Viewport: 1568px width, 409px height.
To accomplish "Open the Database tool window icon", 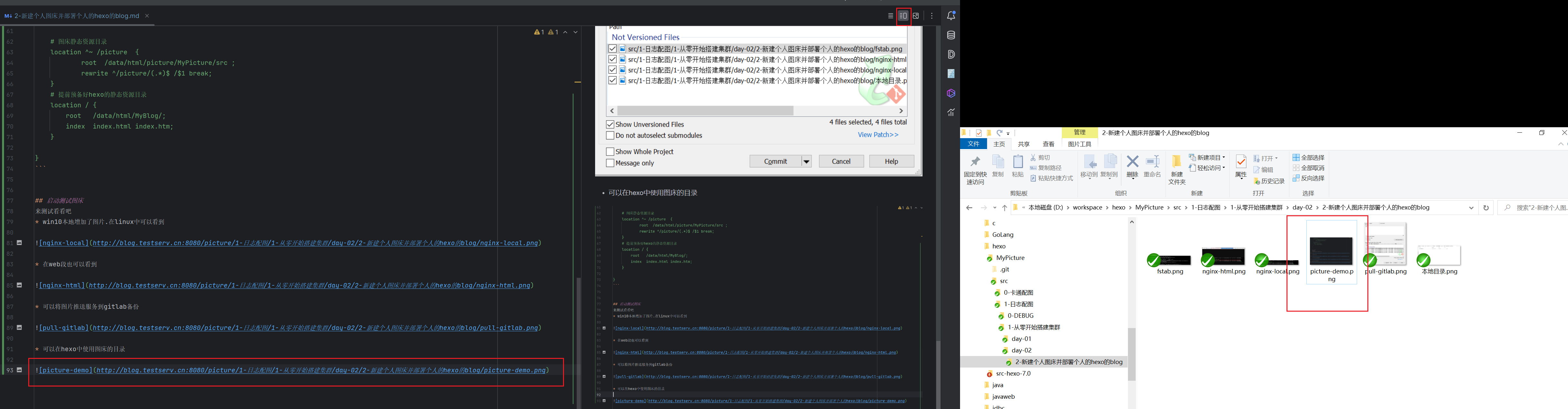I will coord(951,35).
